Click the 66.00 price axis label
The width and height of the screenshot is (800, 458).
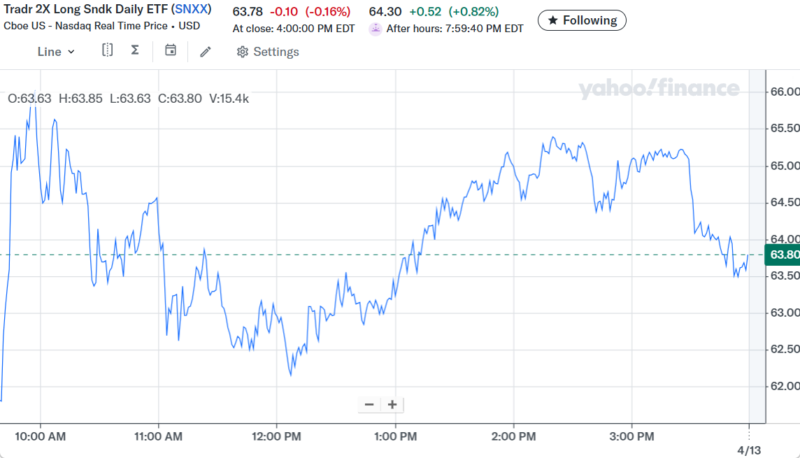click(x=783, y=92)
